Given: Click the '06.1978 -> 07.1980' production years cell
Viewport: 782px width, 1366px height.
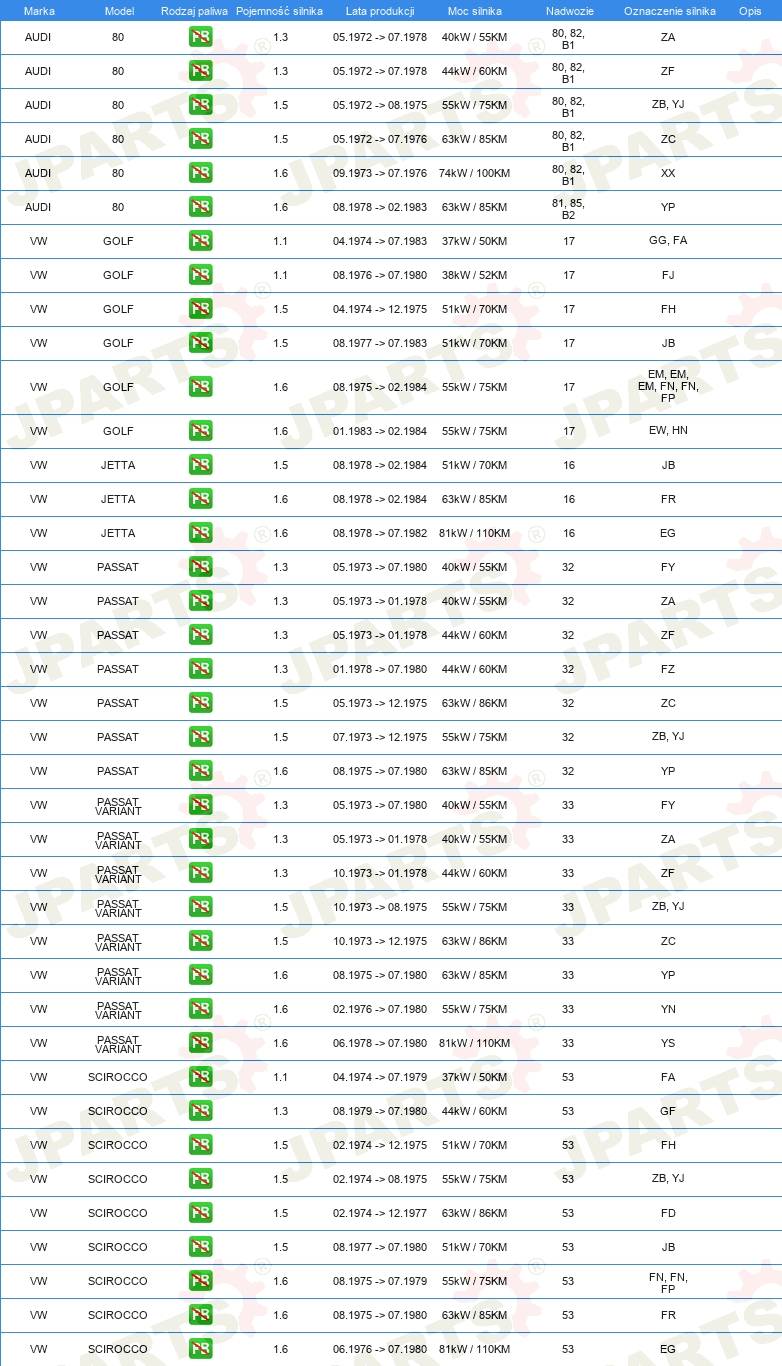Looking at the screenshot, I should point(380,1043).
